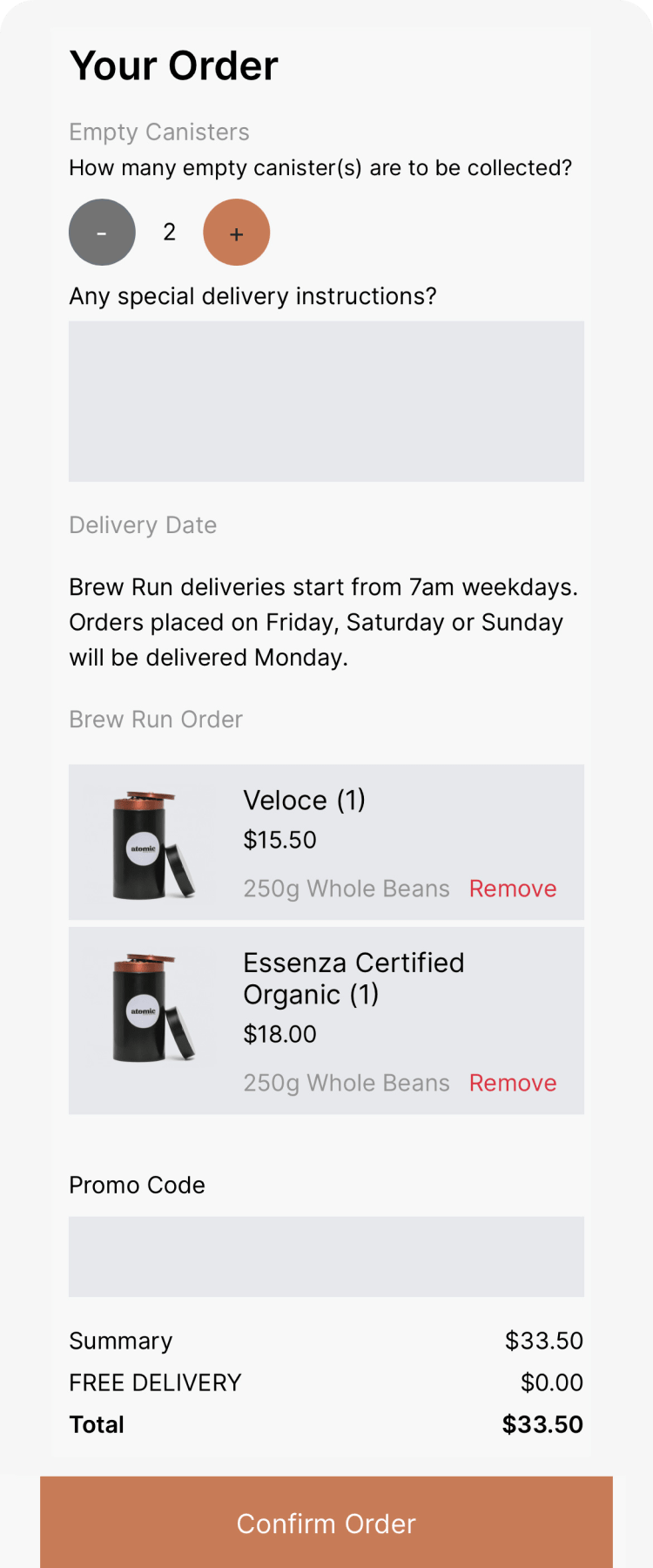The image size is (653, 1568).
Task: Click the Your Order heading
Action: (174, 66)
